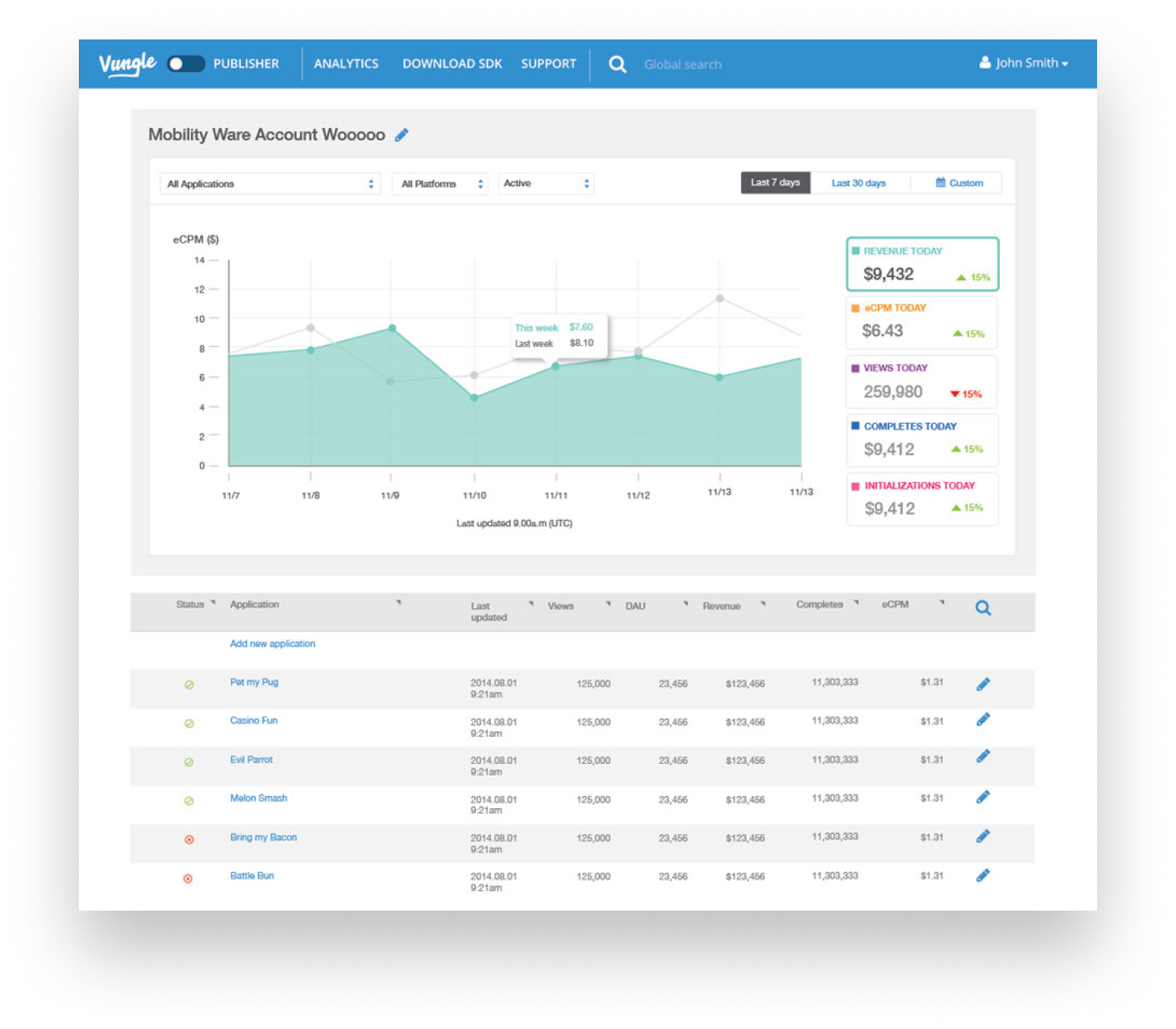Sort table by Application column arrow
The width and height of the screenshot is (1176, 1029).
pos(399,603)
